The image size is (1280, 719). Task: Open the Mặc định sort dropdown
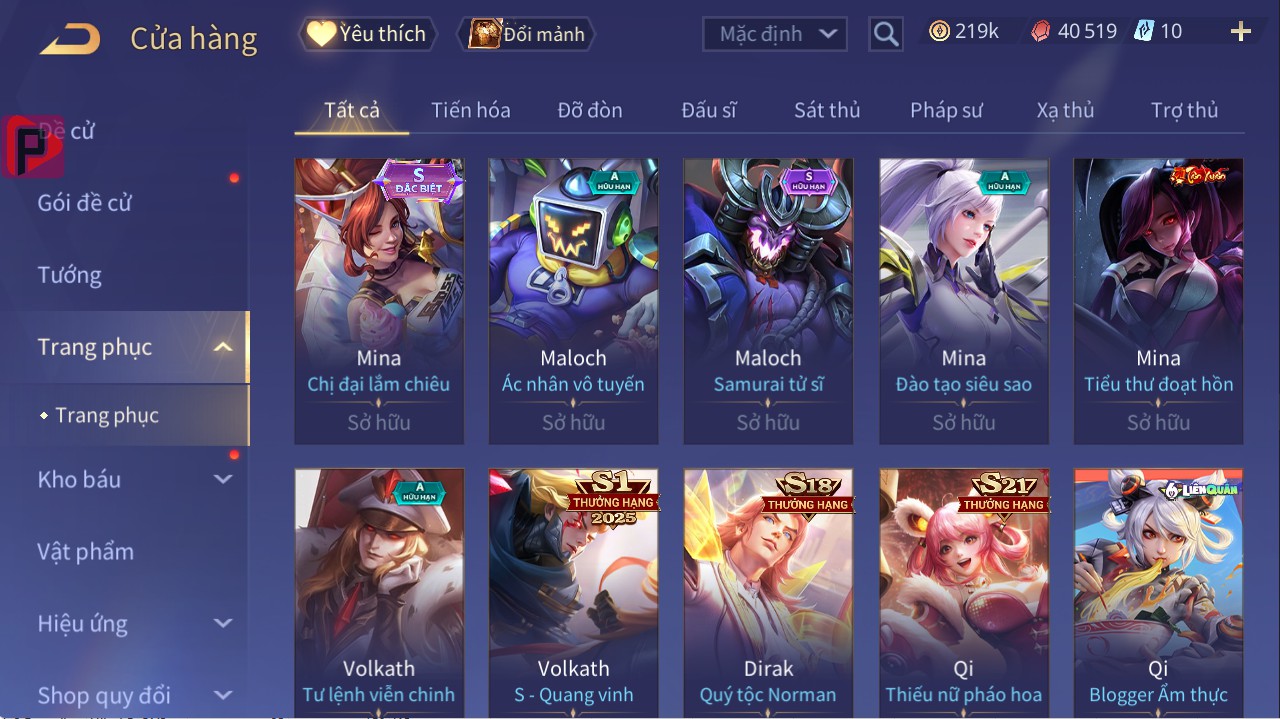pyautogui.click(x=775, y=34)
